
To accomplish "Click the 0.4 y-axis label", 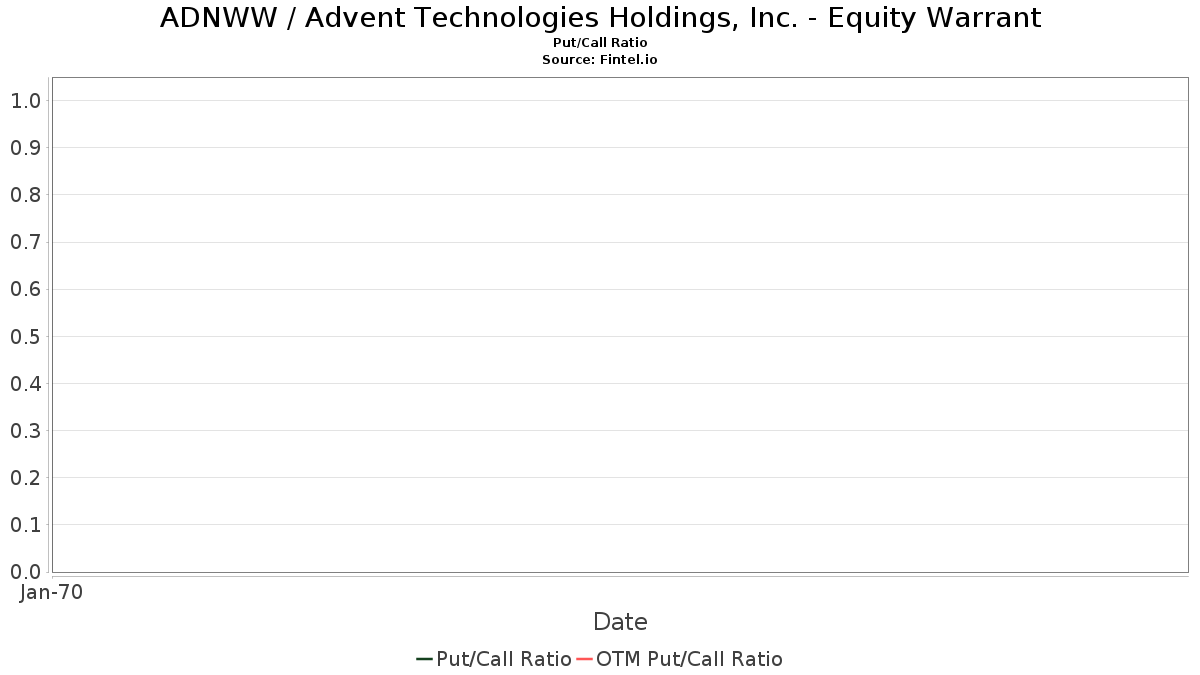I will click(x=25, y=383).
